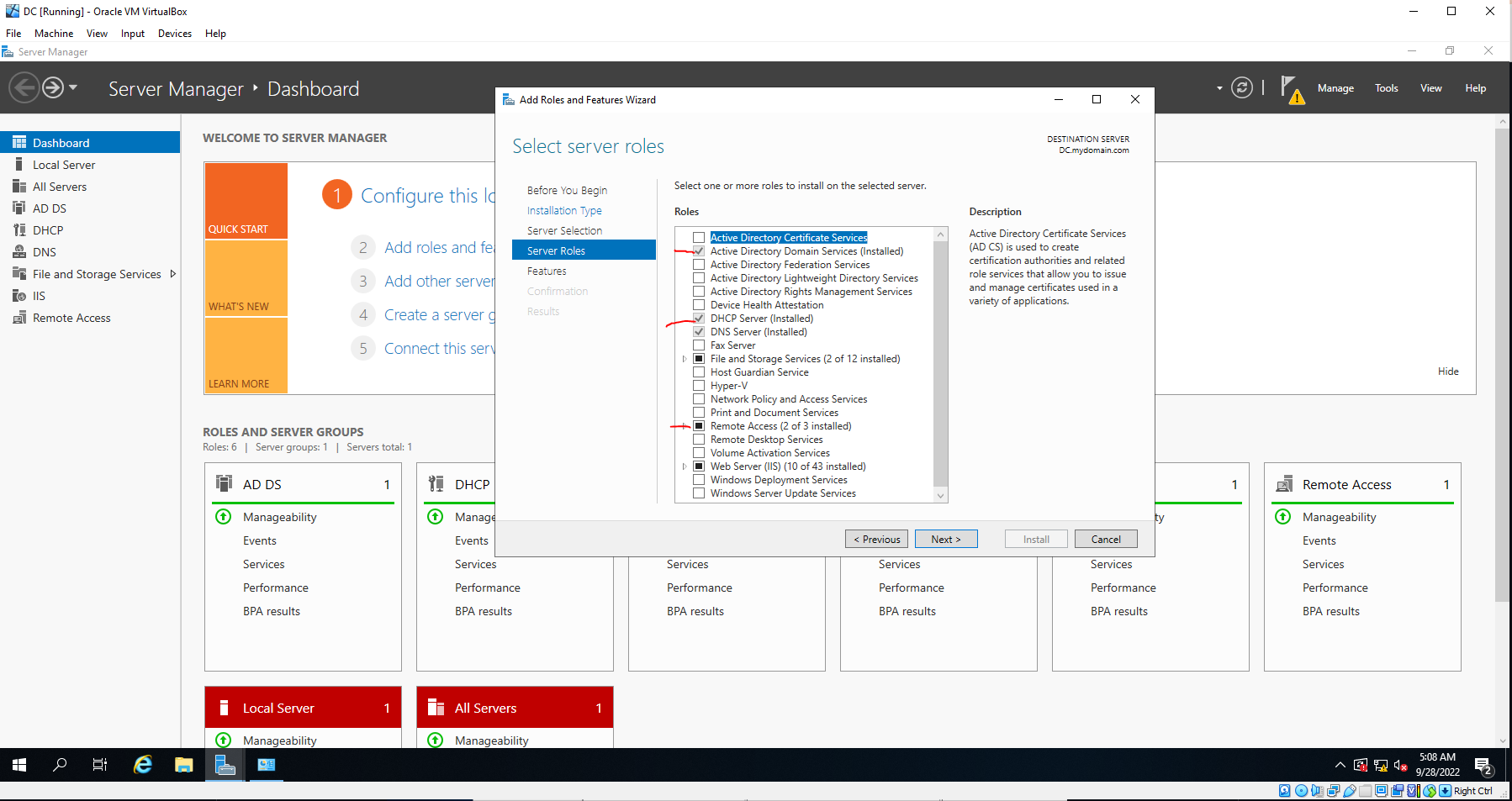
Task: Click the All Servers icon in sidebar
Action: point(19,187)
